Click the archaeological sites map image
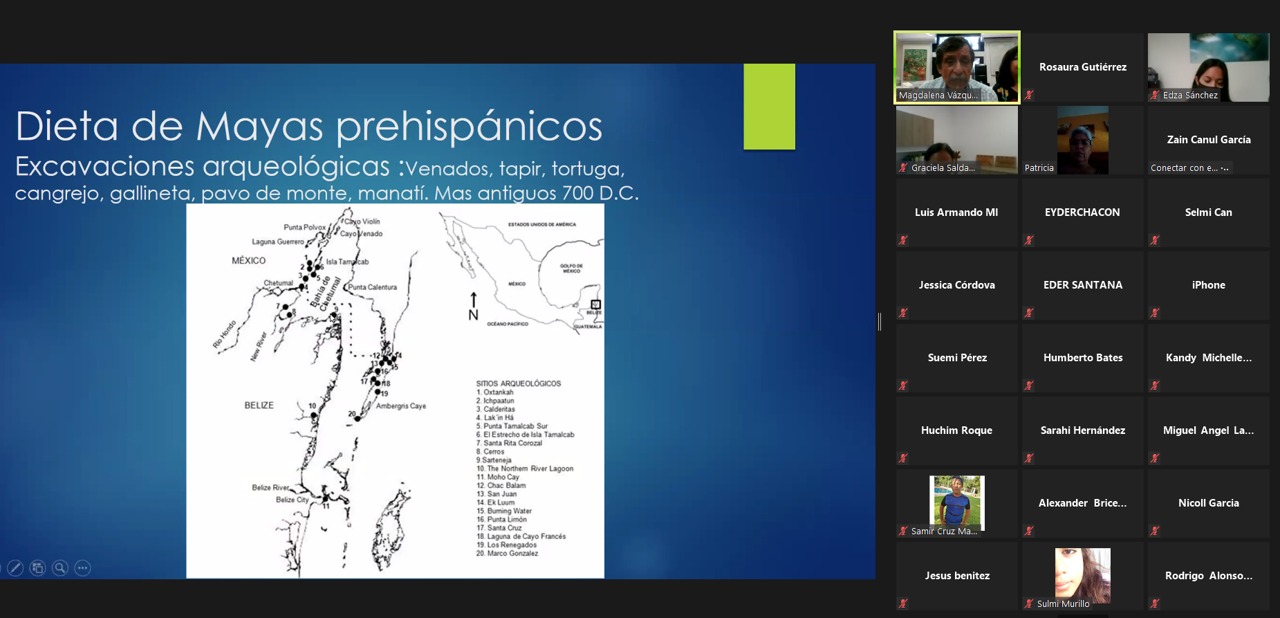 (395, 390)
